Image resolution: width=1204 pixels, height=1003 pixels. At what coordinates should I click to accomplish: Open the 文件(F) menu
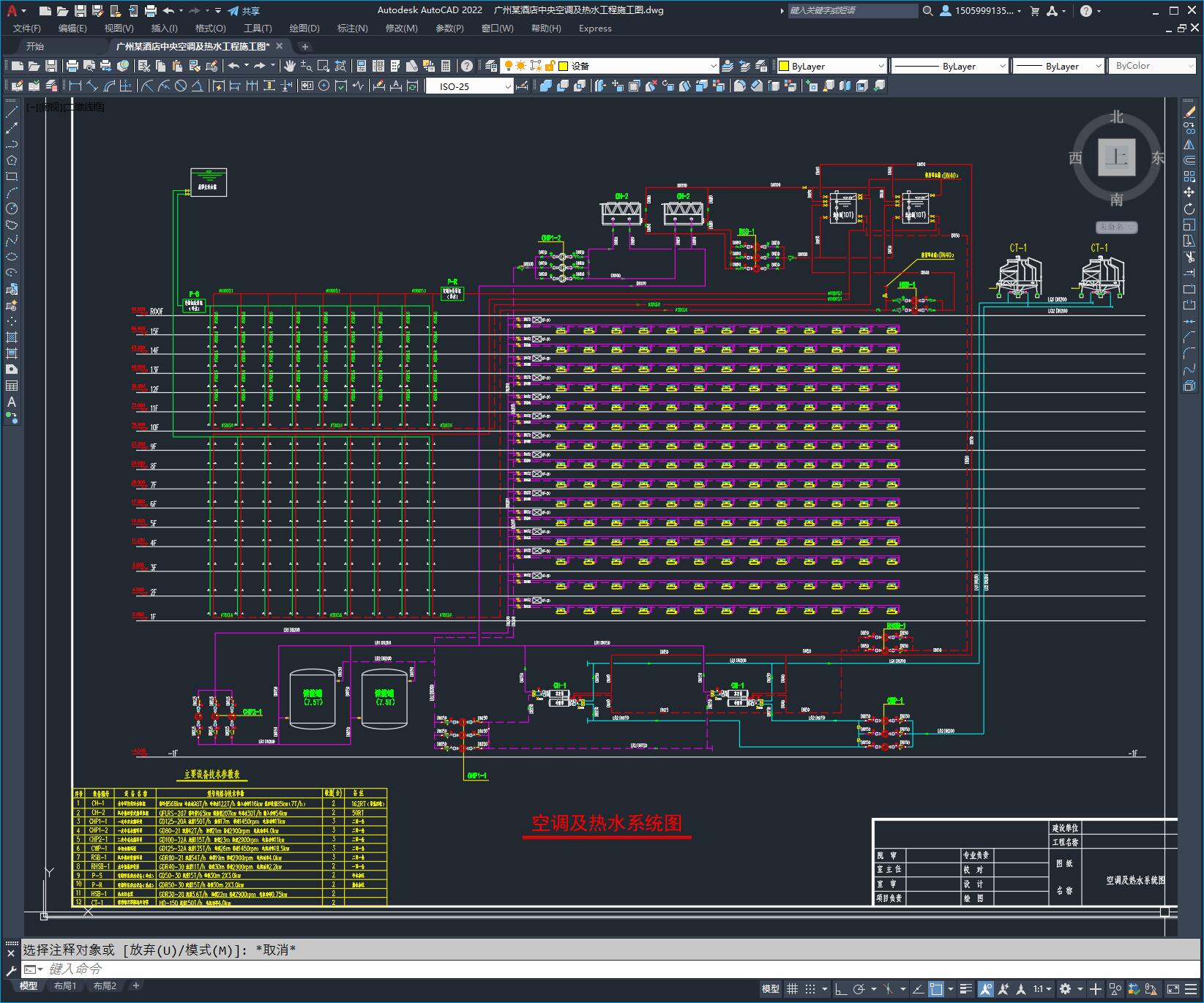tap(27, 28)
